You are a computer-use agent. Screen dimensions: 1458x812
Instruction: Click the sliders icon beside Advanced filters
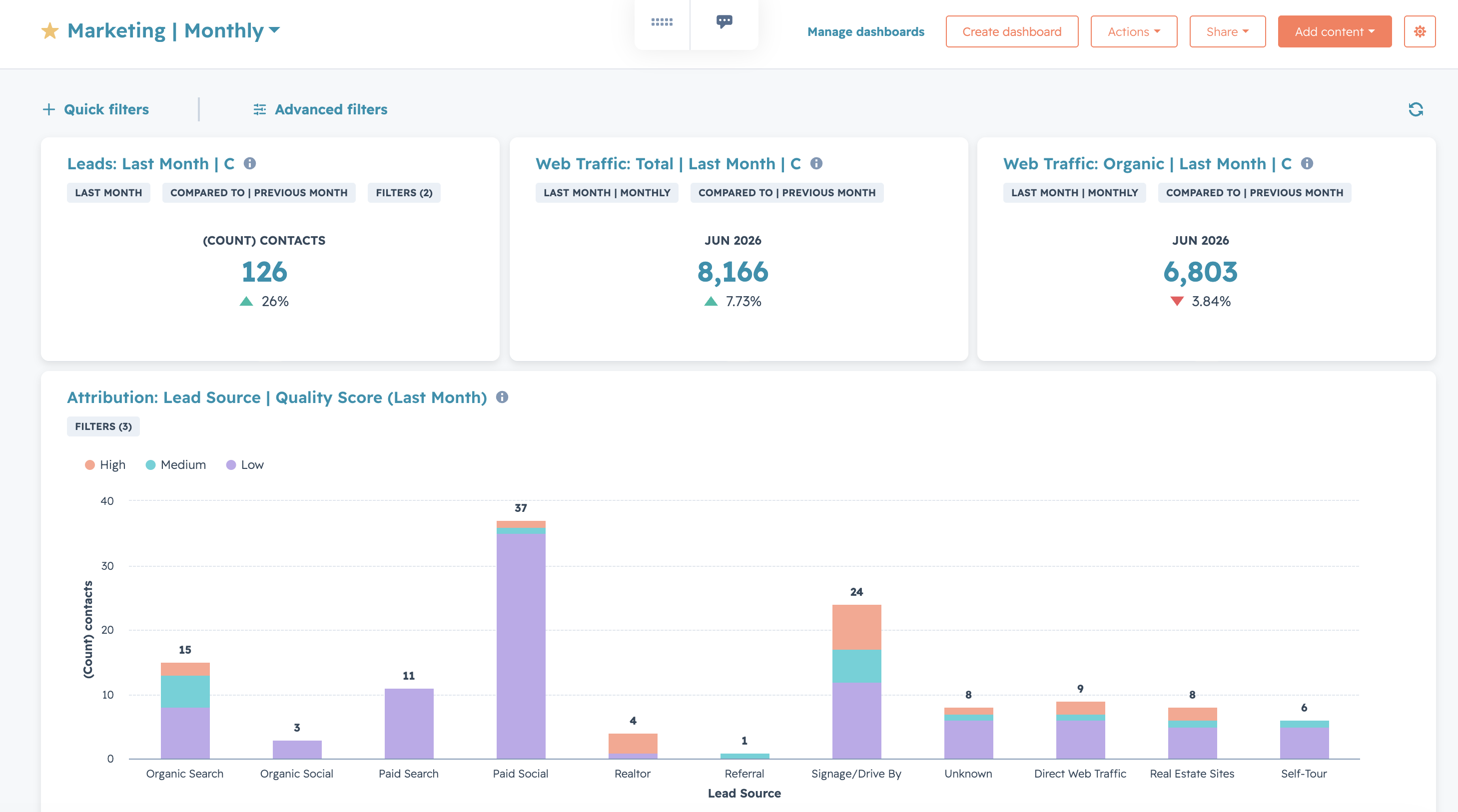coord(260,109)
